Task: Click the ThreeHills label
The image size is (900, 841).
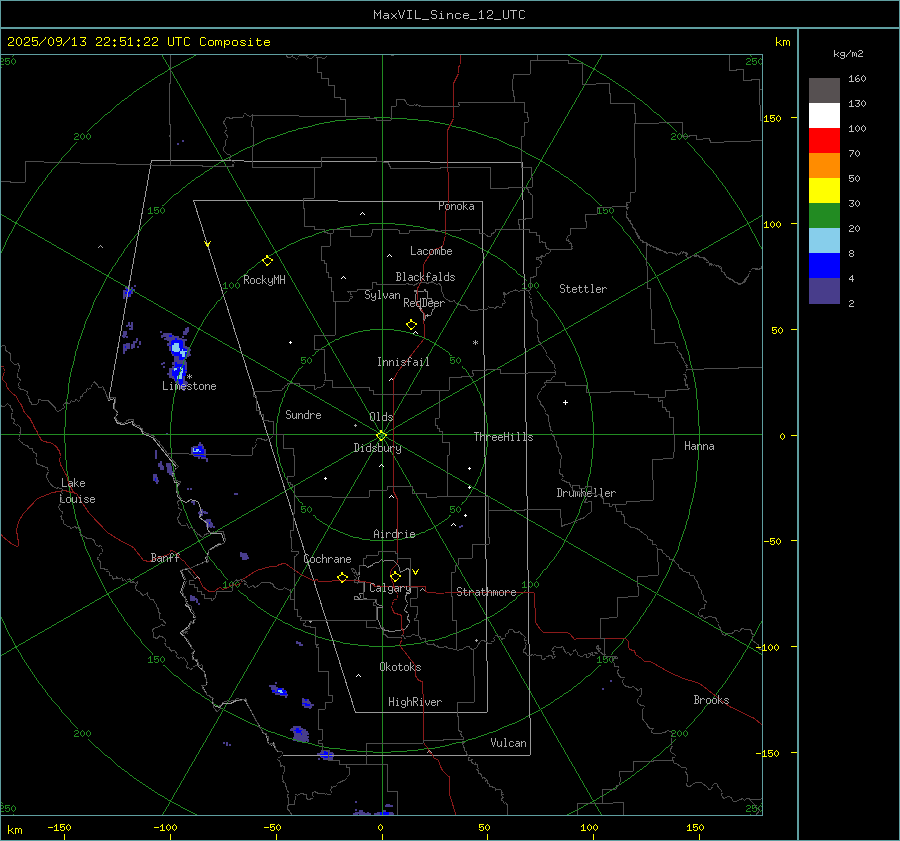Action: [503, 437]
